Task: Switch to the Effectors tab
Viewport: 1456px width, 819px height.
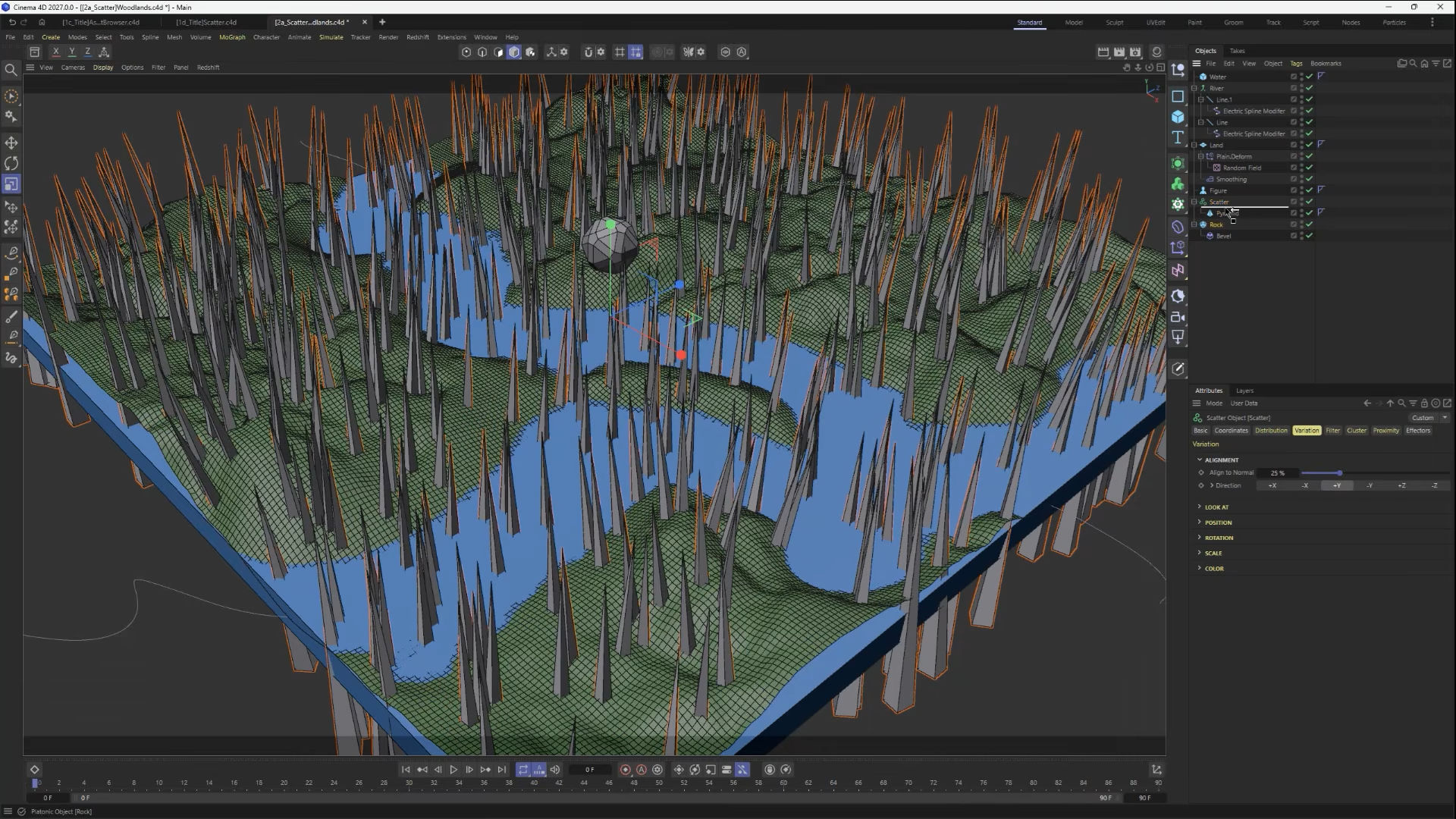Action: [1418, 431]
